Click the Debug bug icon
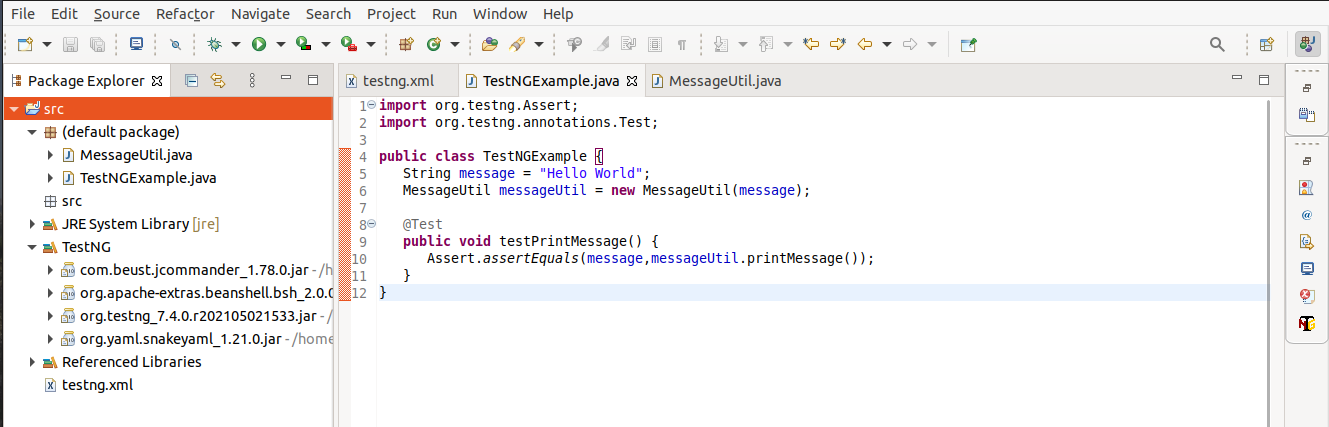The width and height of the screenshot is (1329, 427). tap(214, 44)
